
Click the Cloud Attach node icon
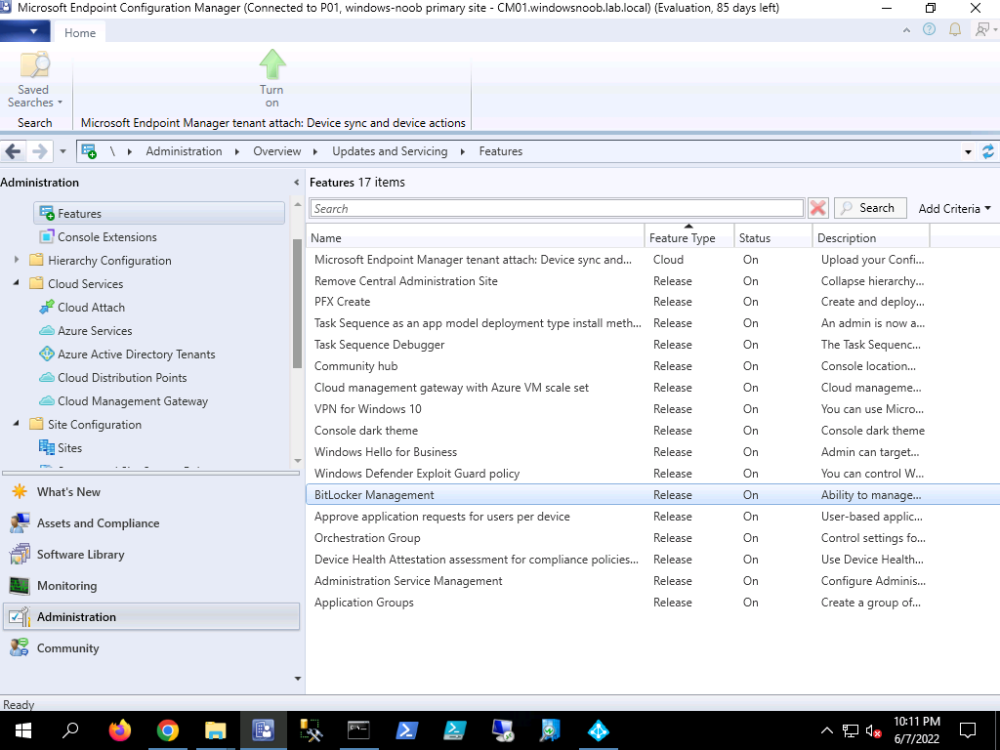47,307
